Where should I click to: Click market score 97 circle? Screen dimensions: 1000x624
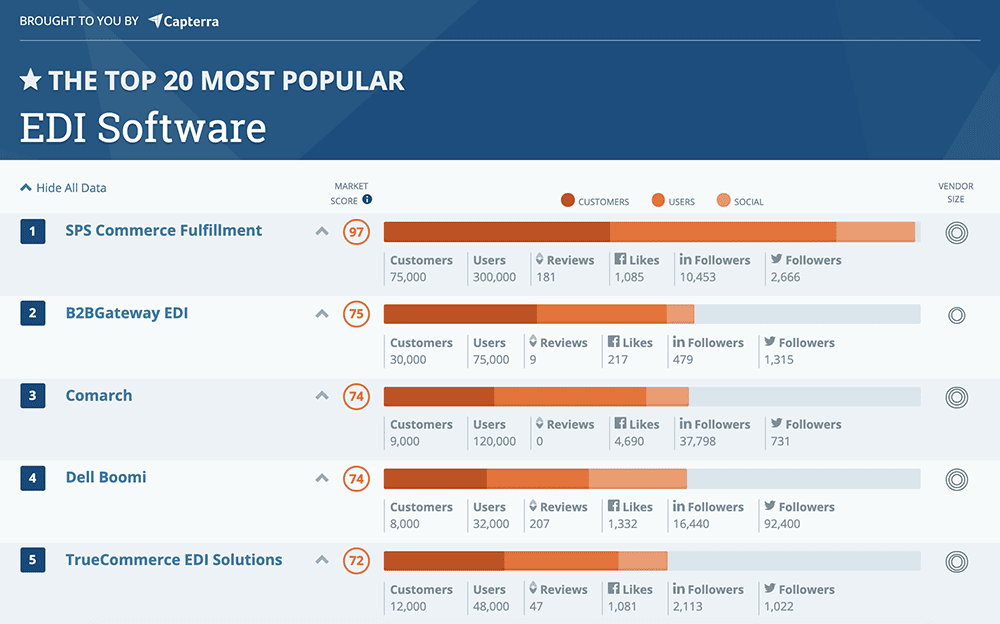pyautogui.click(x=357, y=232)
